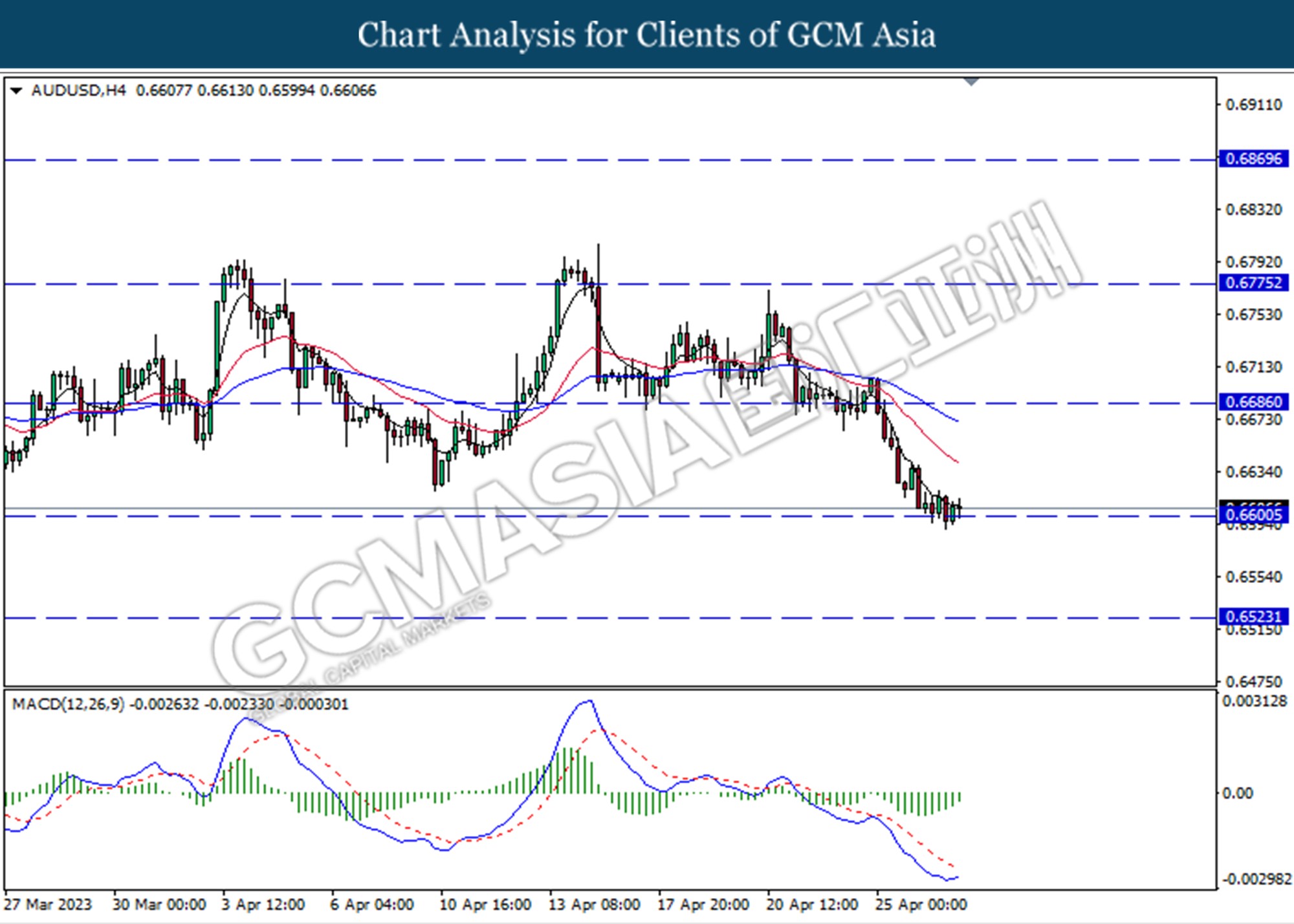Screen dimensions: 1294x924
Task: Click the 20 Apr 12:00 time label
Action: click(x=813, y=904)
